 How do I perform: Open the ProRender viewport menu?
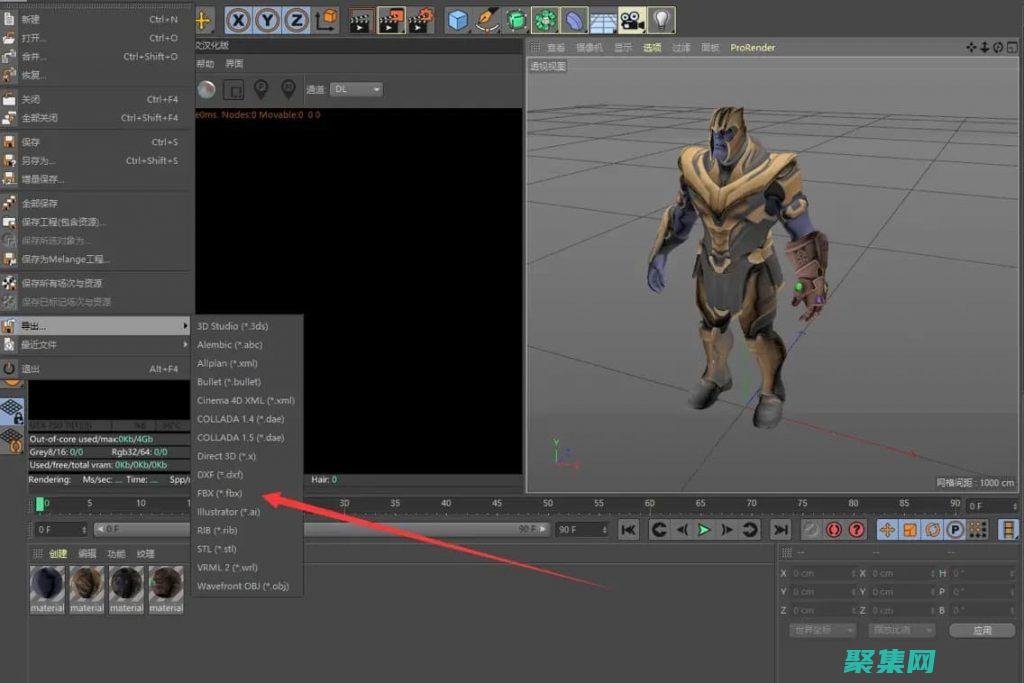click(753, 47)
